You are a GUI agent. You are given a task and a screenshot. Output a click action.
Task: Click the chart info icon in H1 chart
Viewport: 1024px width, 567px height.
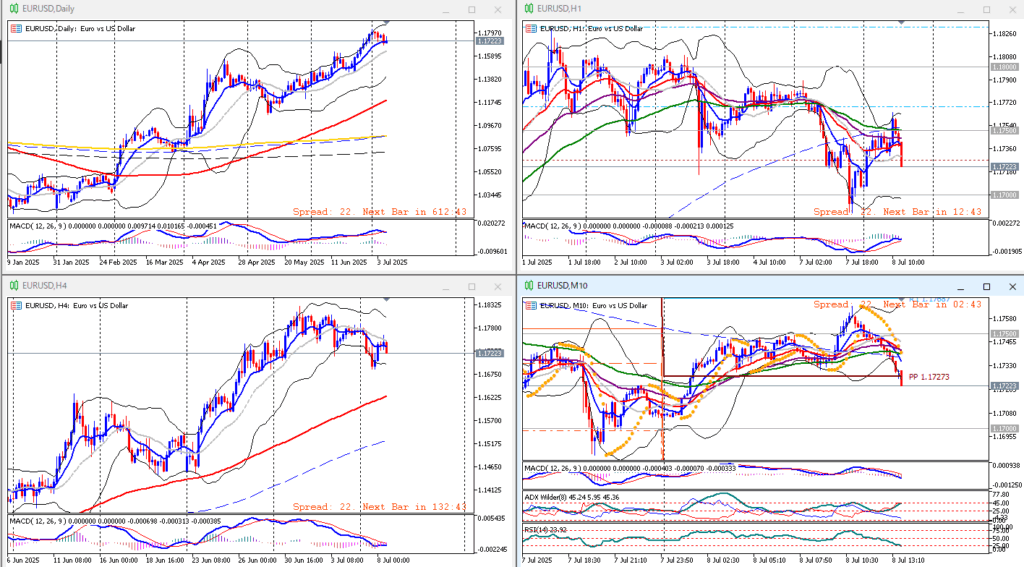point(532,29)
